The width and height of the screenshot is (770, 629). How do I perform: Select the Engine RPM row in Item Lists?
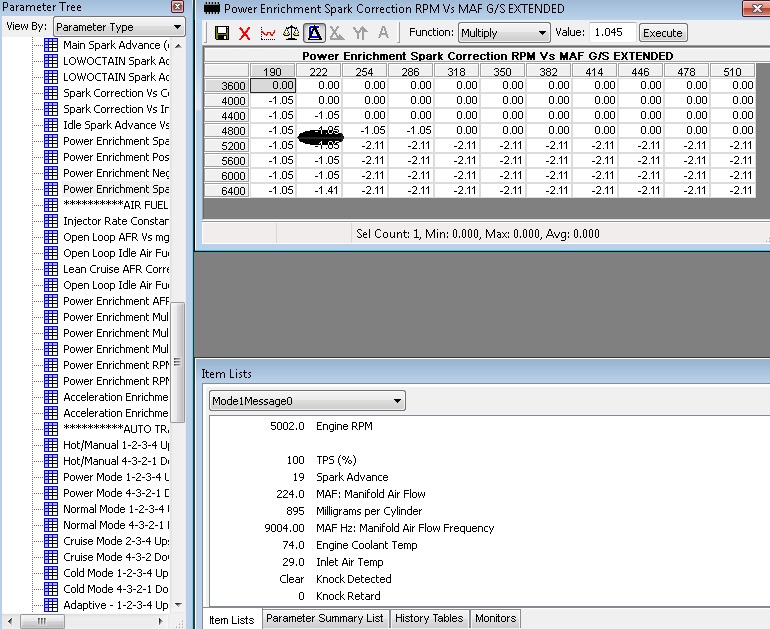321,426
